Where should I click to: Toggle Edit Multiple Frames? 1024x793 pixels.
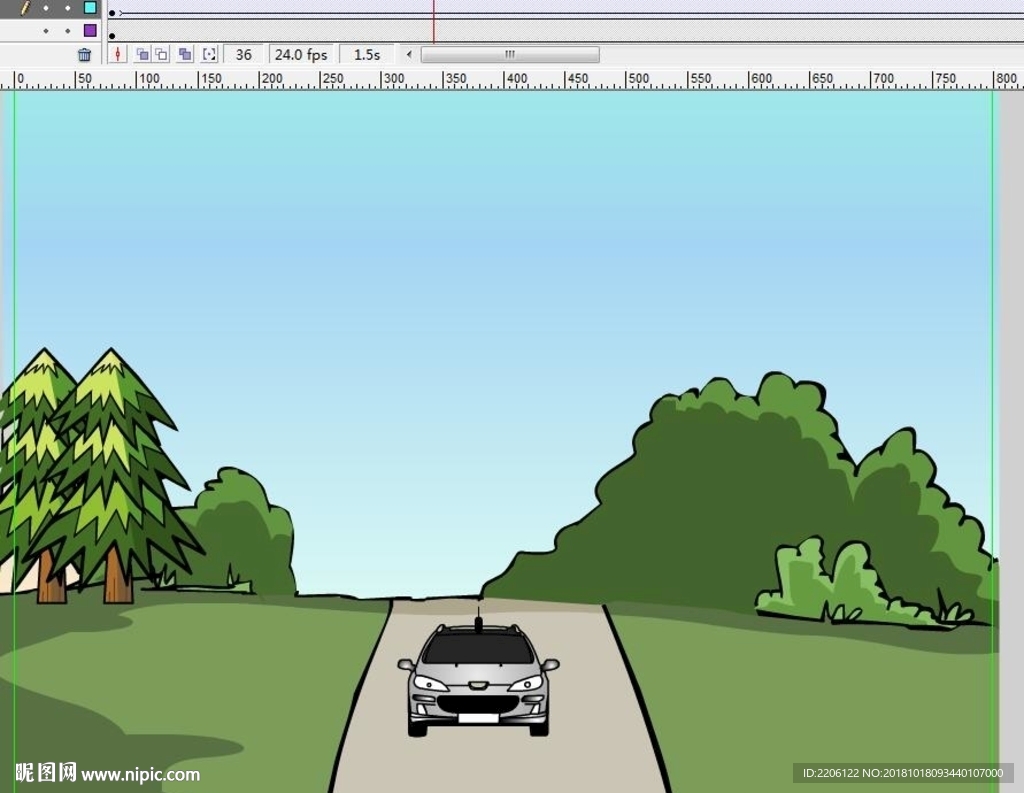click(185, 54)
